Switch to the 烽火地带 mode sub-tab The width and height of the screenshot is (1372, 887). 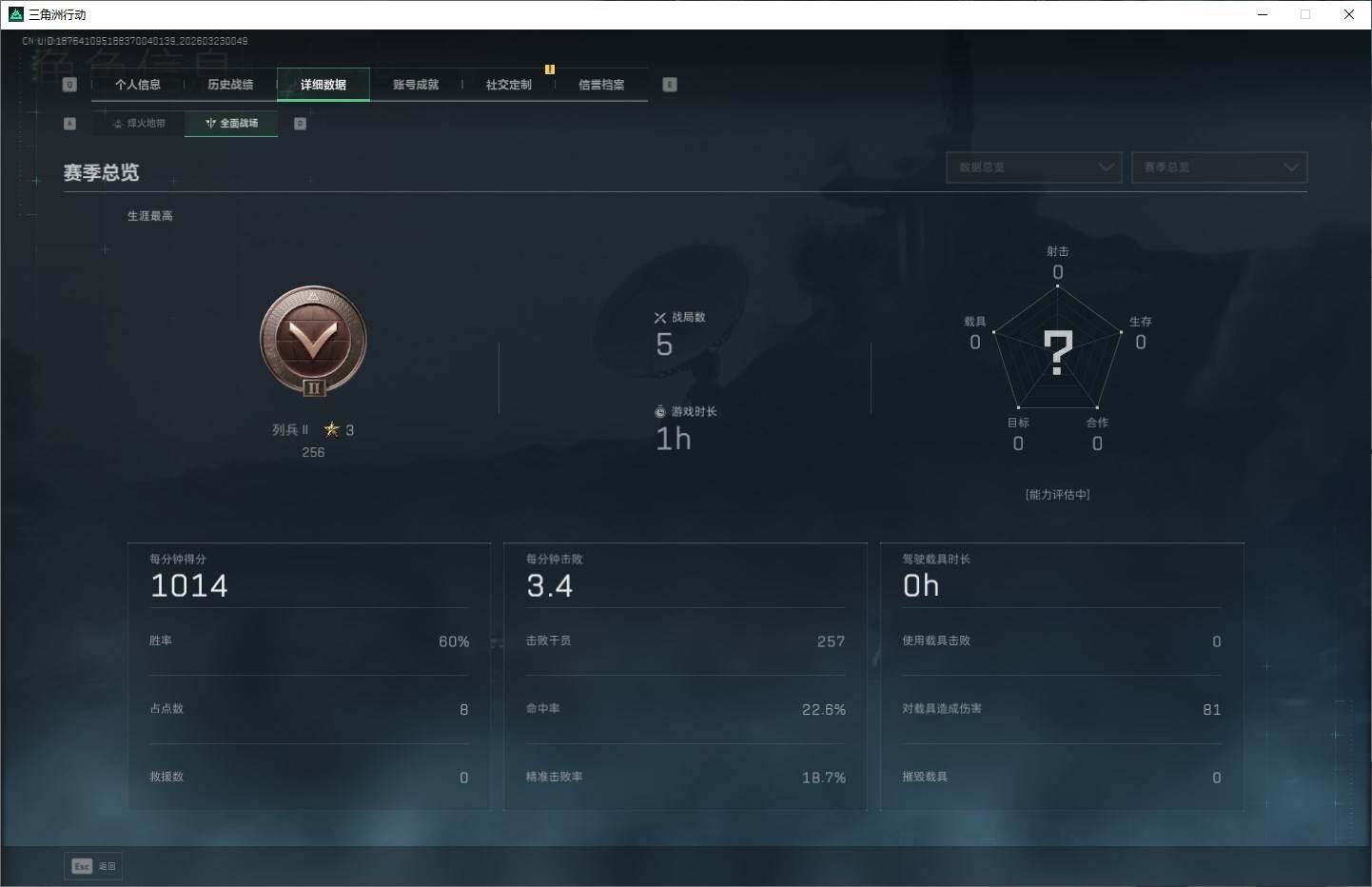[139, 123]
